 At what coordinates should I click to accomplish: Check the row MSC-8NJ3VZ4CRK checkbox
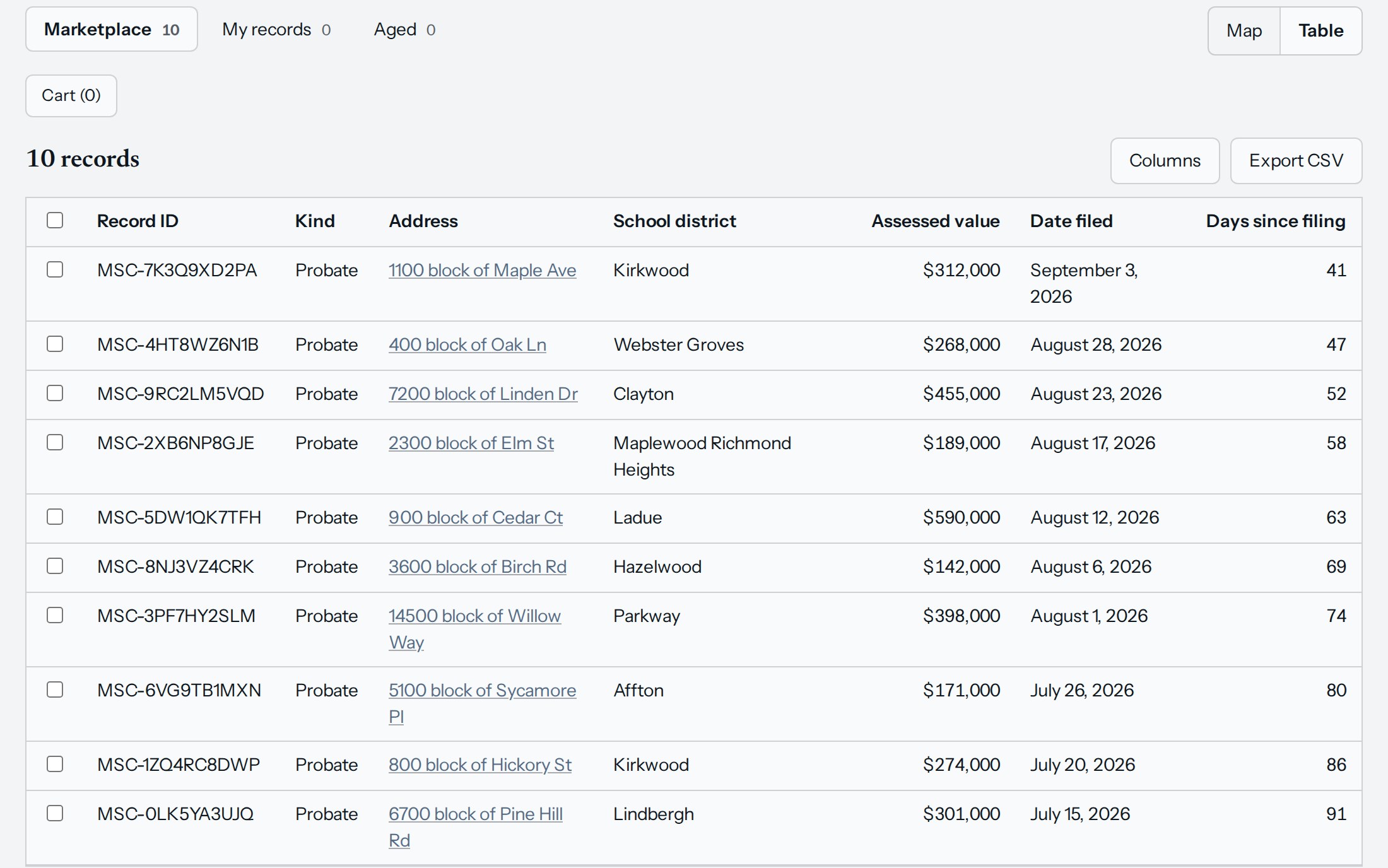pos(55,566)
